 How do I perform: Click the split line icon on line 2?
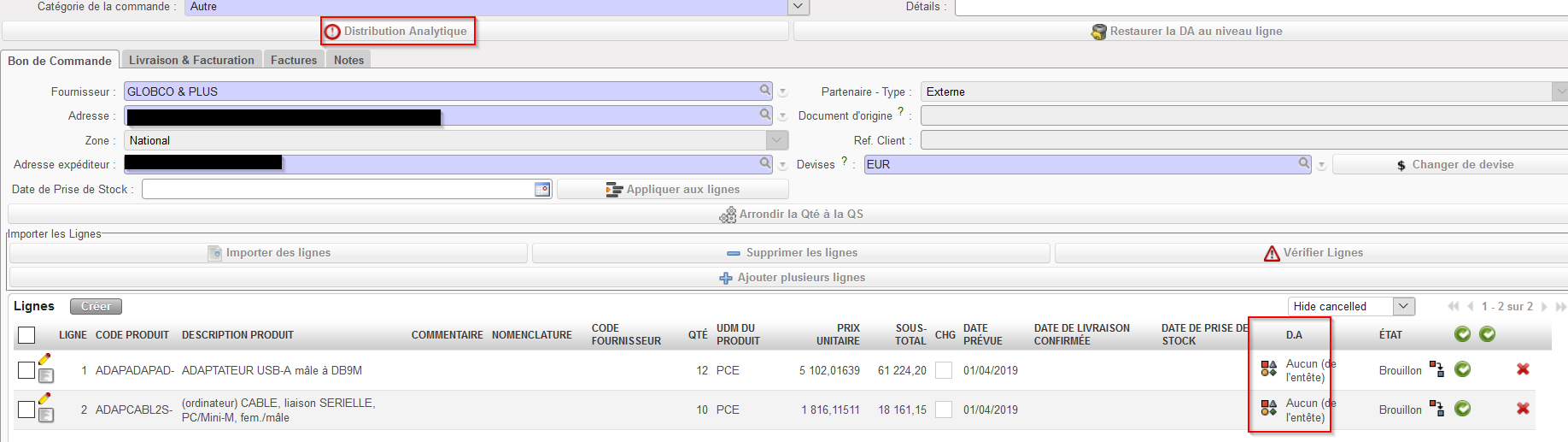click(1436, 409)
